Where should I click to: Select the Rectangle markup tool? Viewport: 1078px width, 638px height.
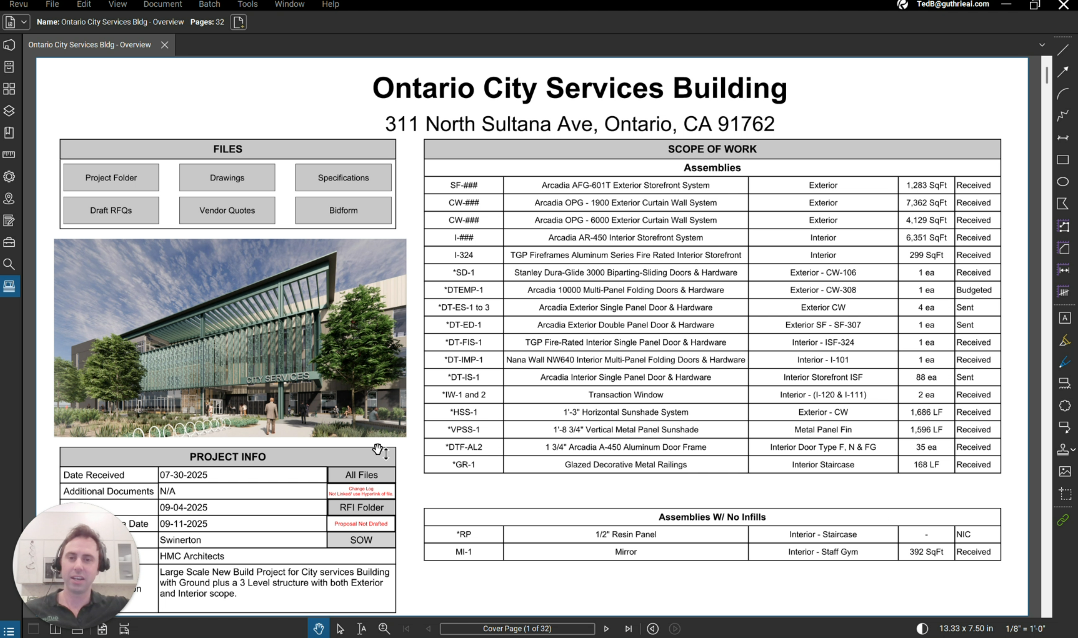(x=1063, y=160)
